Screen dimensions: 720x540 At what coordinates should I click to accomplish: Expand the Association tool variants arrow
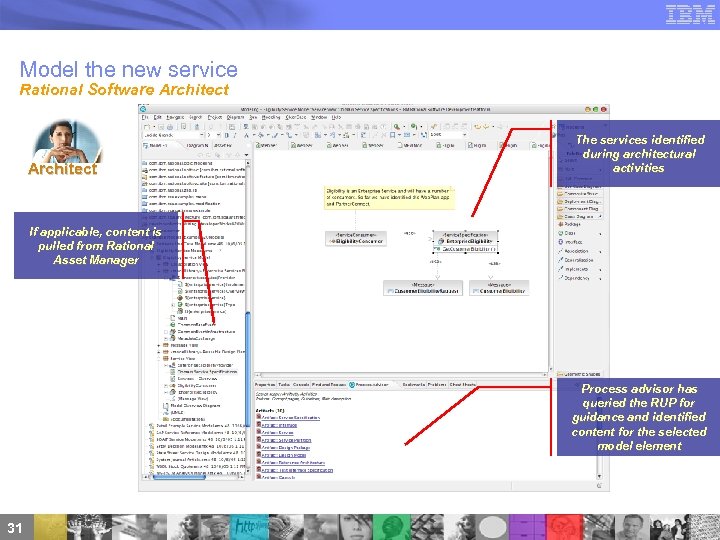(600, 252)
